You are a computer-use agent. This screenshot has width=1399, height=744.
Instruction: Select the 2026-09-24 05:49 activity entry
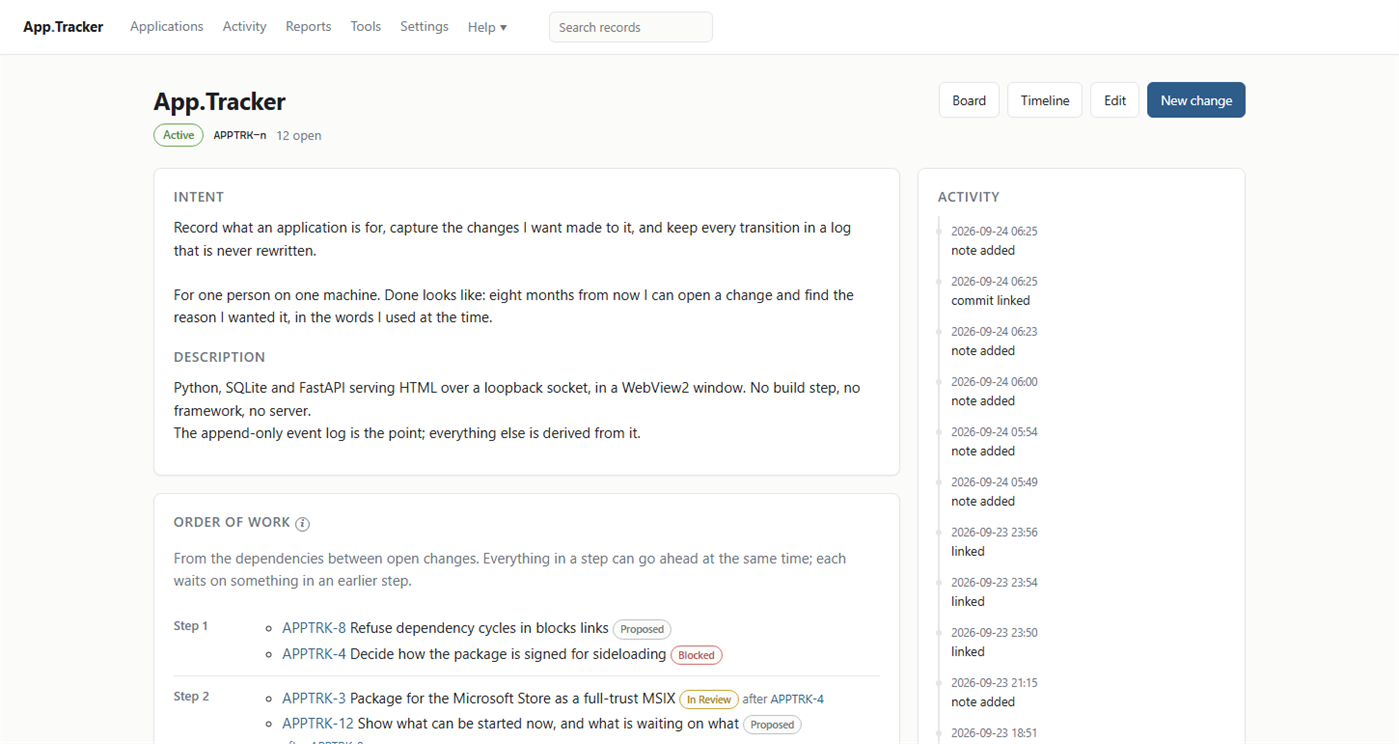(x=994, y=491)
